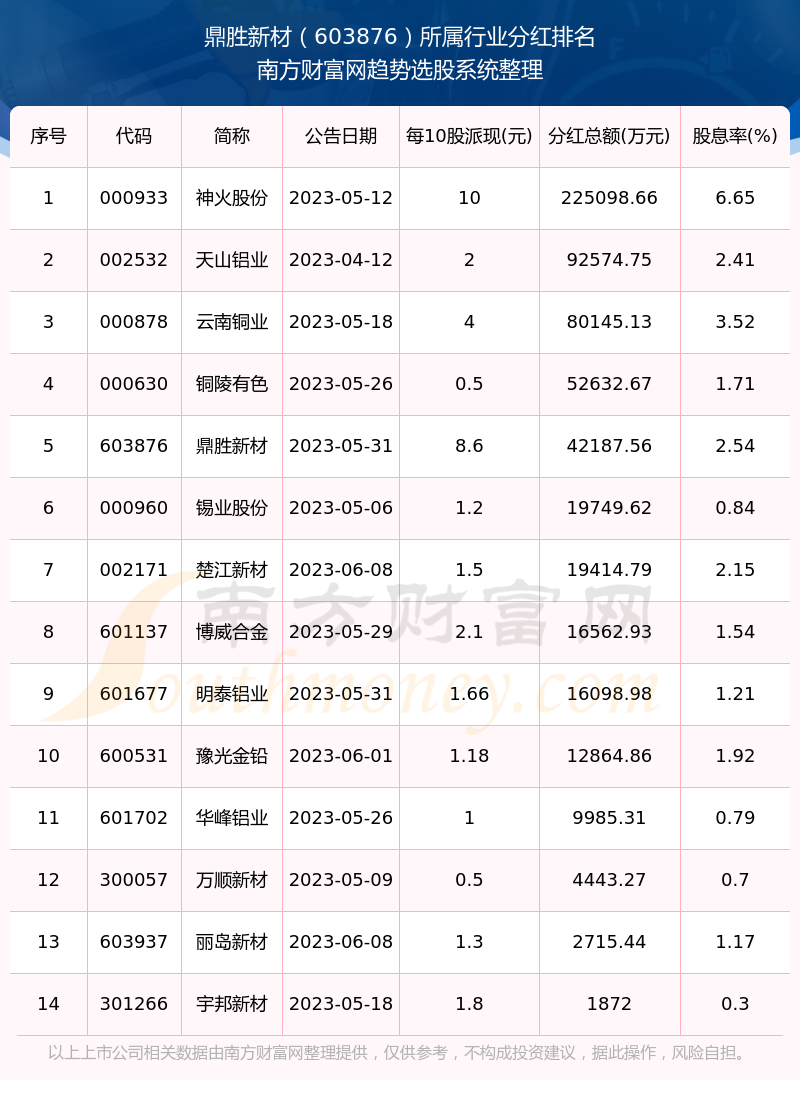
Task: Click total dividend 2715.44
Action: (609, 942)
